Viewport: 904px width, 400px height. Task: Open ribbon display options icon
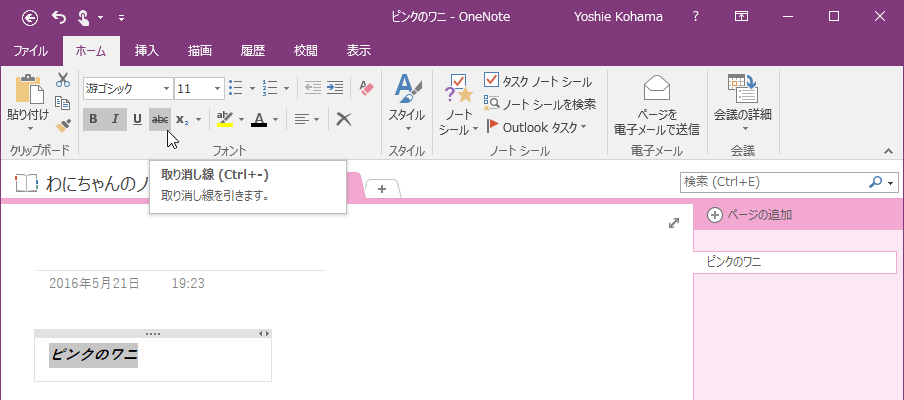(741, 17)
